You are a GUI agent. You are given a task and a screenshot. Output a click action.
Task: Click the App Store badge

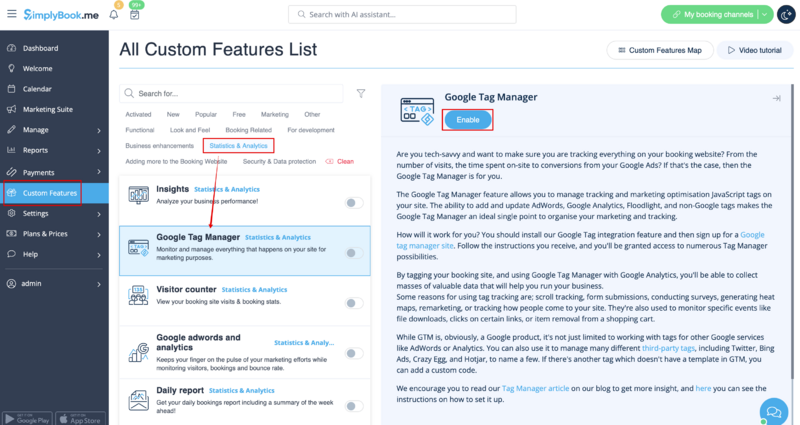[81, 419]
